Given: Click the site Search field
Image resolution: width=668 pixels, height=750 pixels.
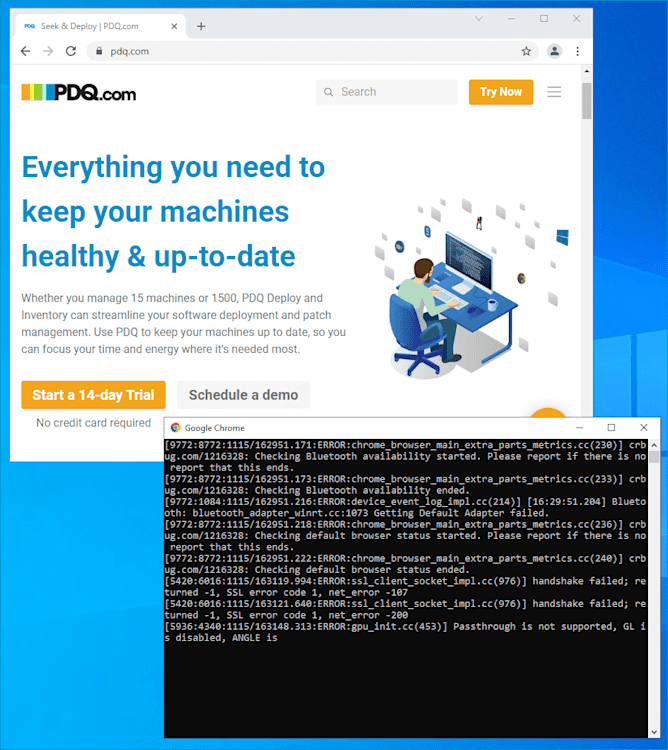Looking at the screenshot, I should tap(386, 92).
